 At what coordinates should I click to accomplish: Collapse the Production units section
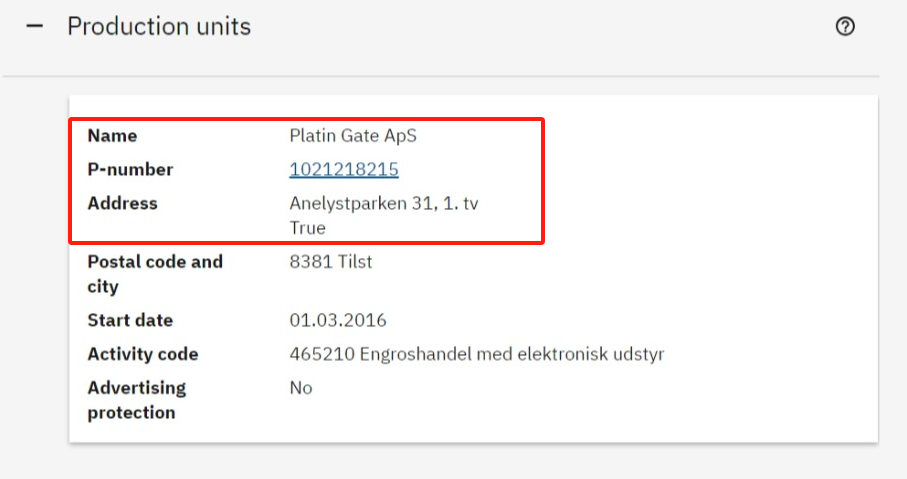point(35,27)
